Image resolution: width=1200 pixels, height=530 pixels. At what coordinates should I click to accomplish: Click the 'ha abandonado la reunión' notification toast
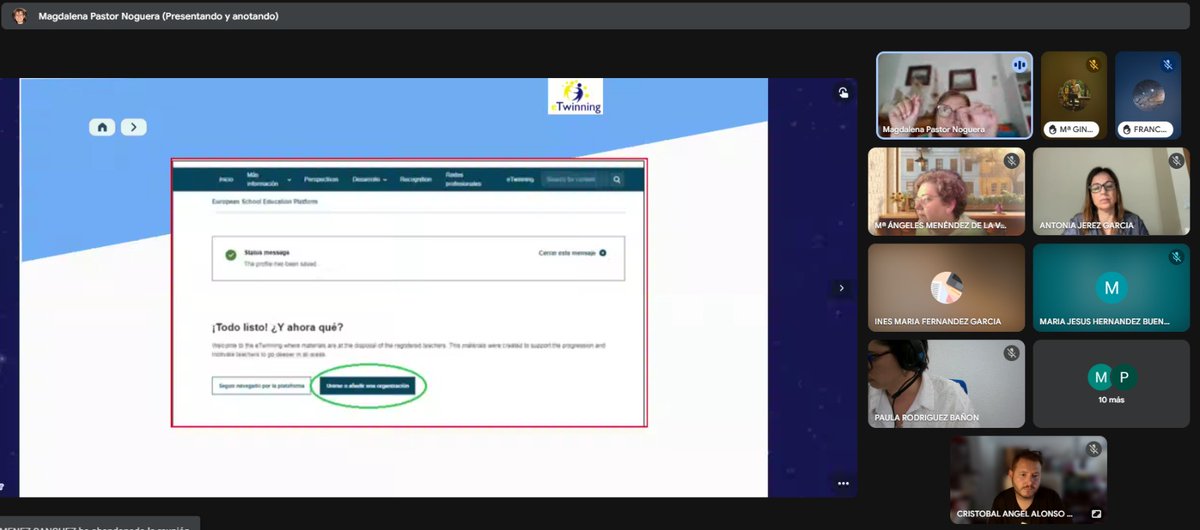point(100,524)
